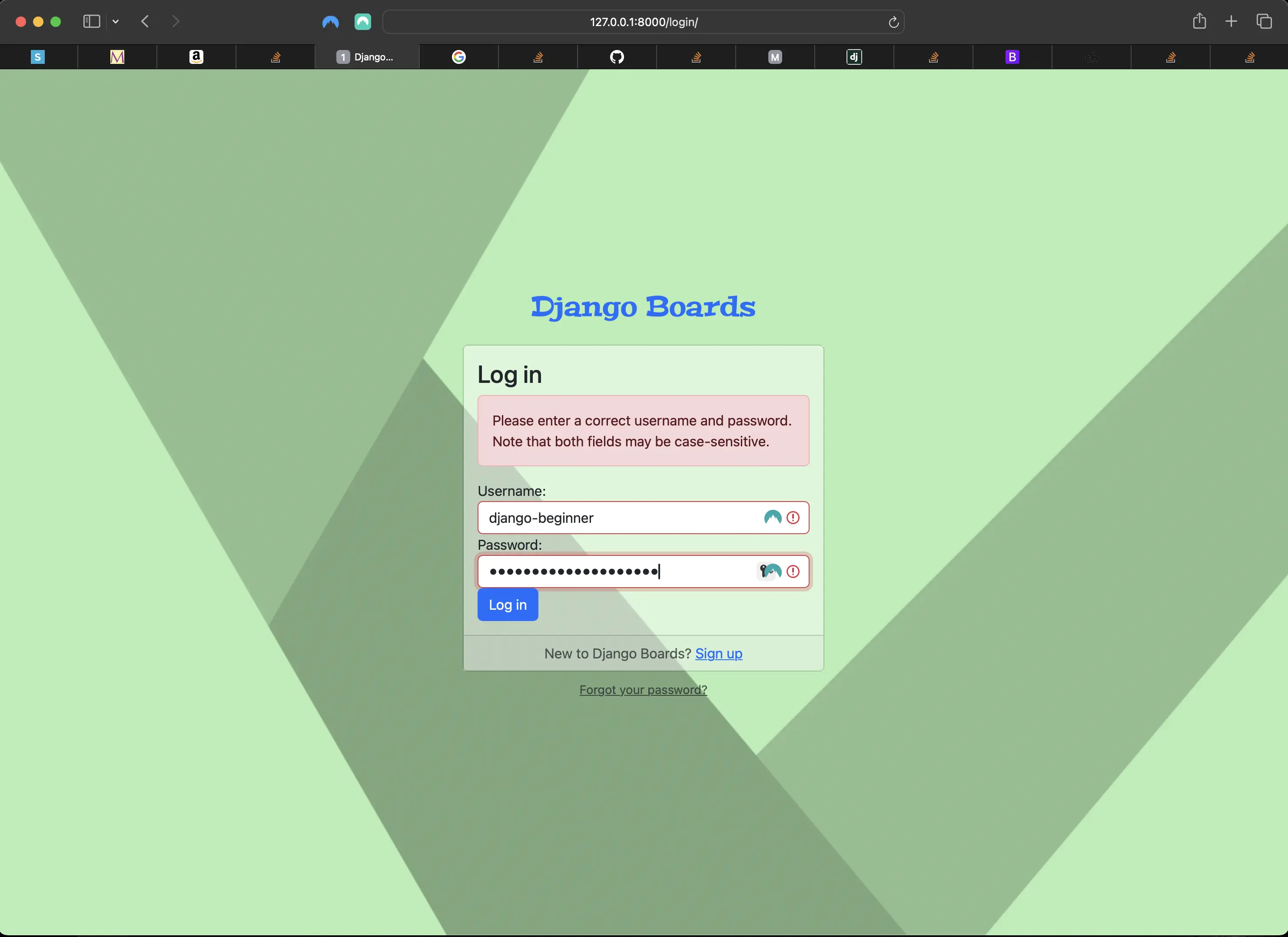Viewport: 1288px width, 937px height.
Task: Switch to the dj Django docs tab
Action: click(x=854, y=57)
